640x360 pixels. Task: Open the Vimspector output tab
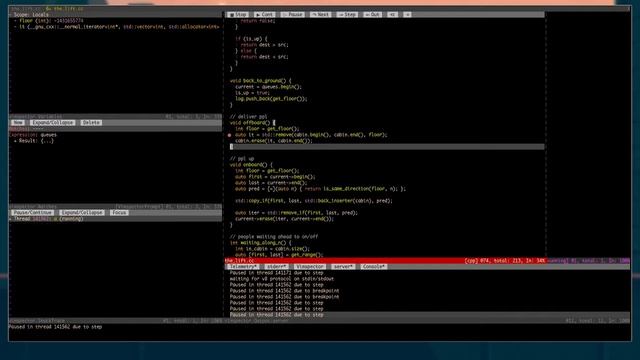(309, 267)
